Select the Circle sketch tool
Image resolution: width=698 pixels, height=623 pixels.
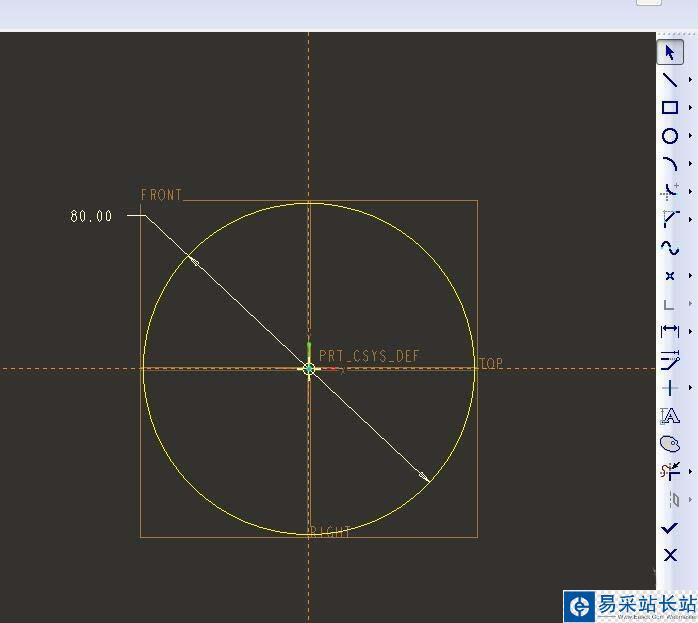click(670, 136)
